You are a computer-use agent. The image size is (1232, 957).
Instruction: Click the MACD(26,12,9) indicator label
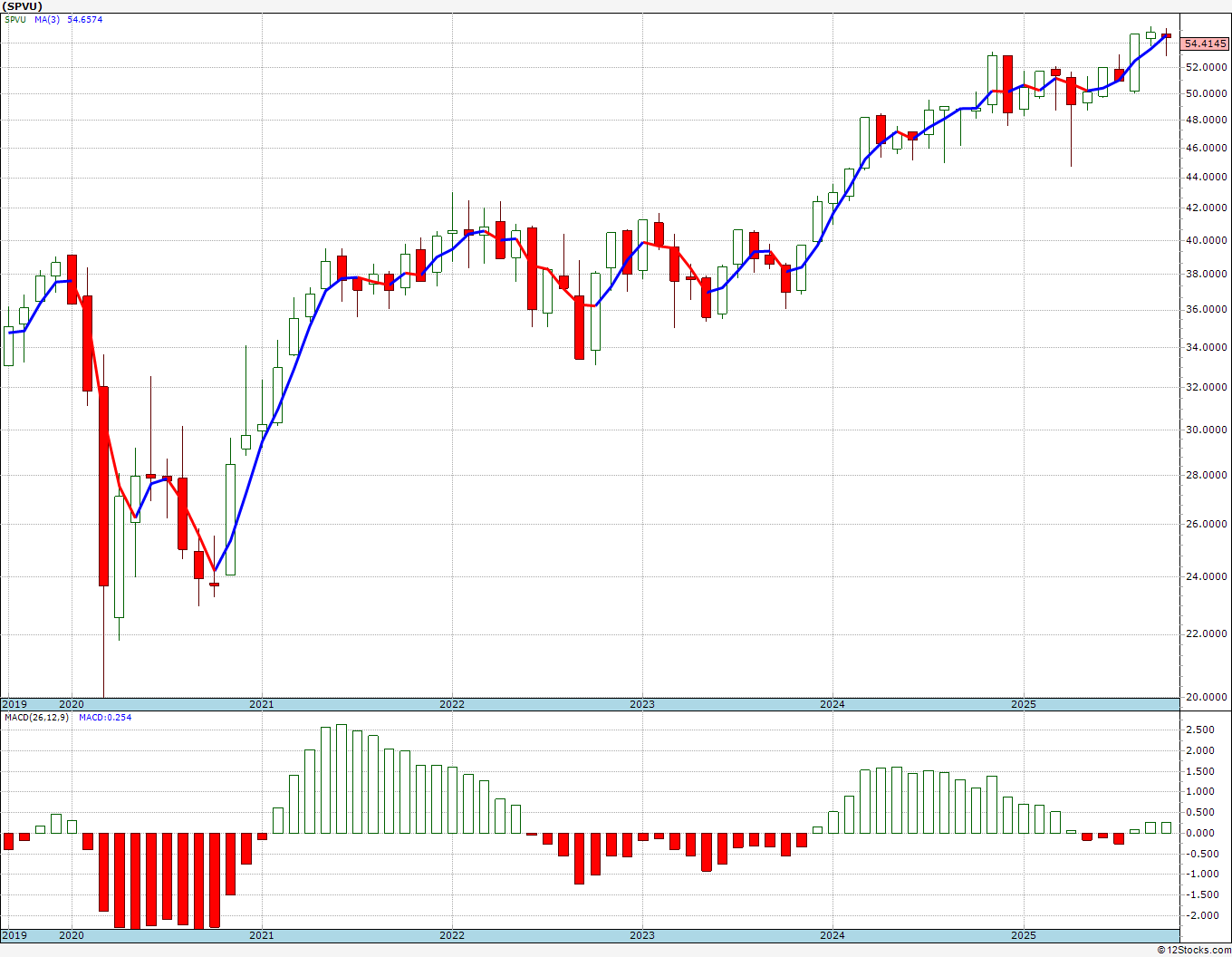pyautogui.click(x=34, y=718)
